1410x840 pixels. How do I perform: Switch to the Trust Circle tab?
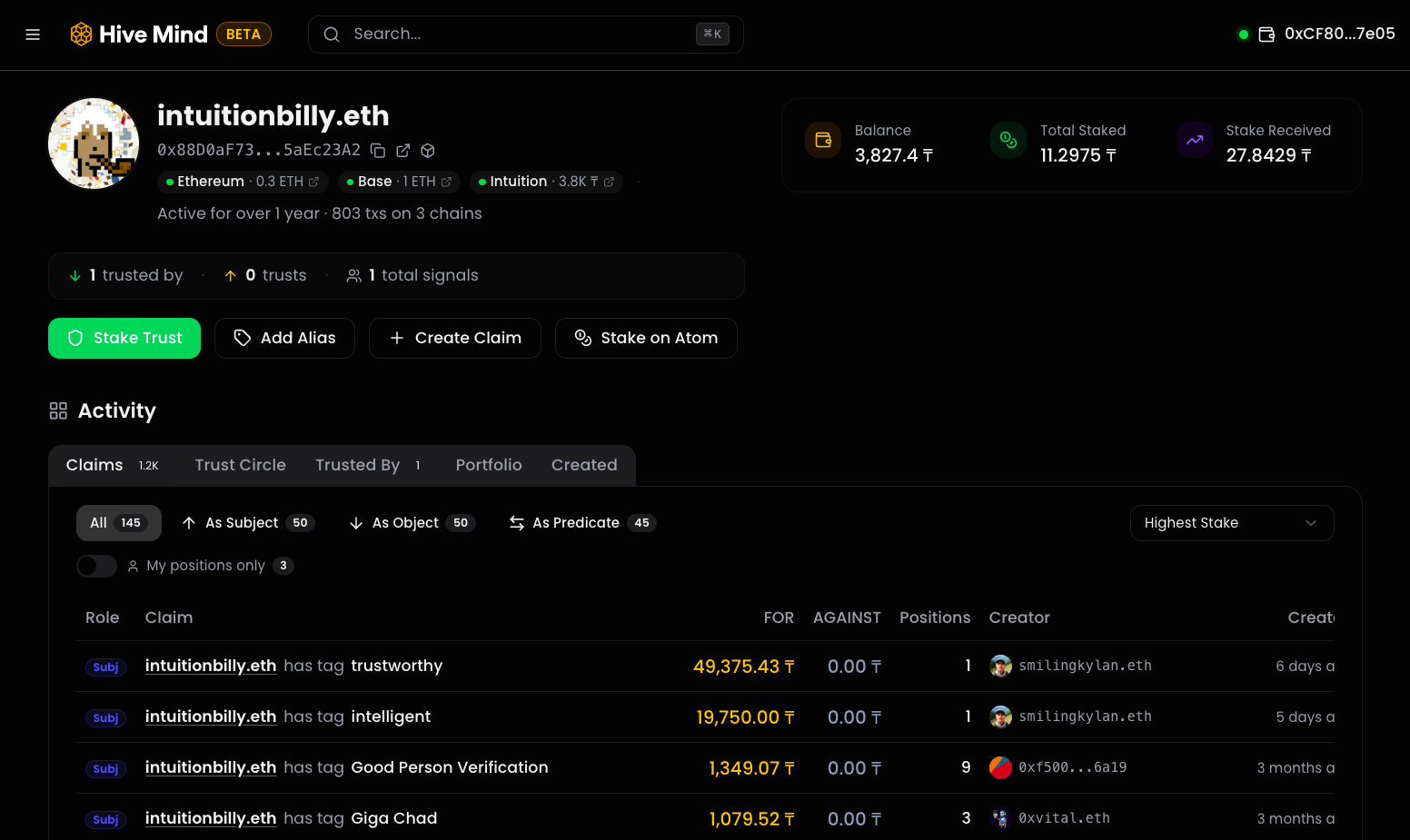[x=240, y=464]
